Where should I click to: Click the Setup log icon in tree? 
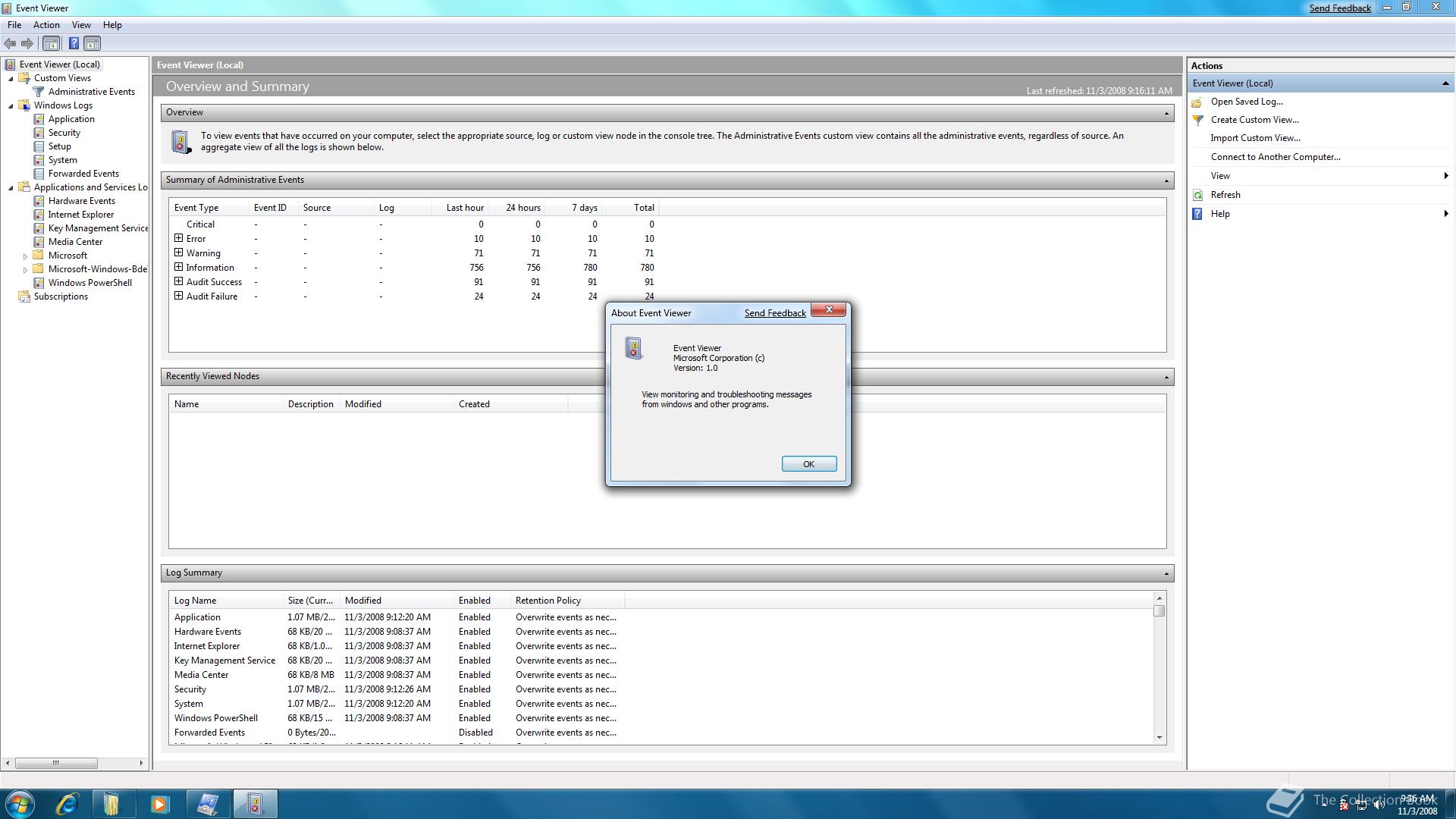39,146
